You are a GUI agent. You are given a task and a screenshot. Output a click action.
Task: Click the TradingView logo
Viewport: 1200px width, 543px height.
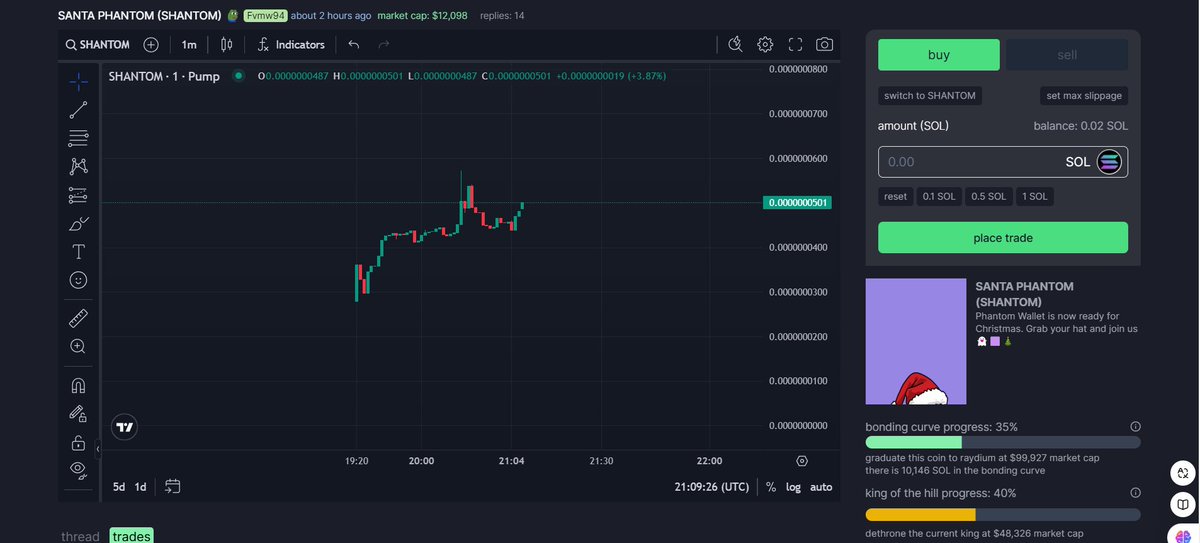125,427
